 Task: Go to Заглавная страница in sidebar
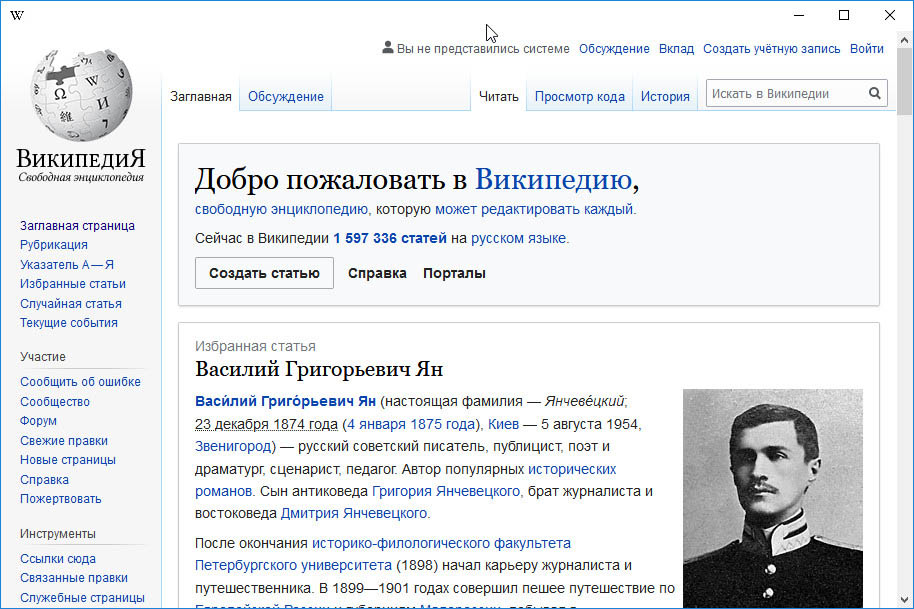(78, 226)
